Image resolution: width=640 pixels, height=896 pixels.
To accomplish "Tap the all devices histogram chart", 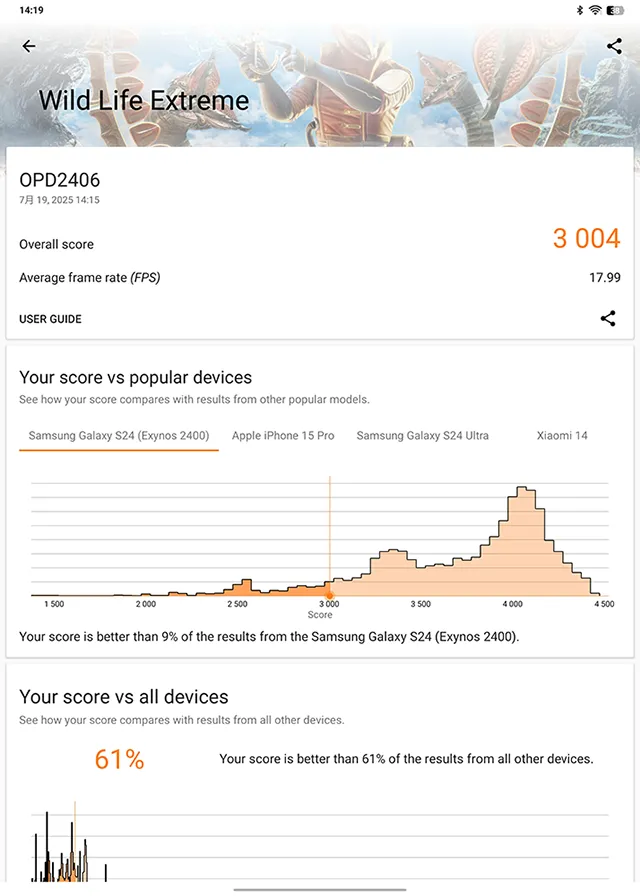I will (320, 841).
